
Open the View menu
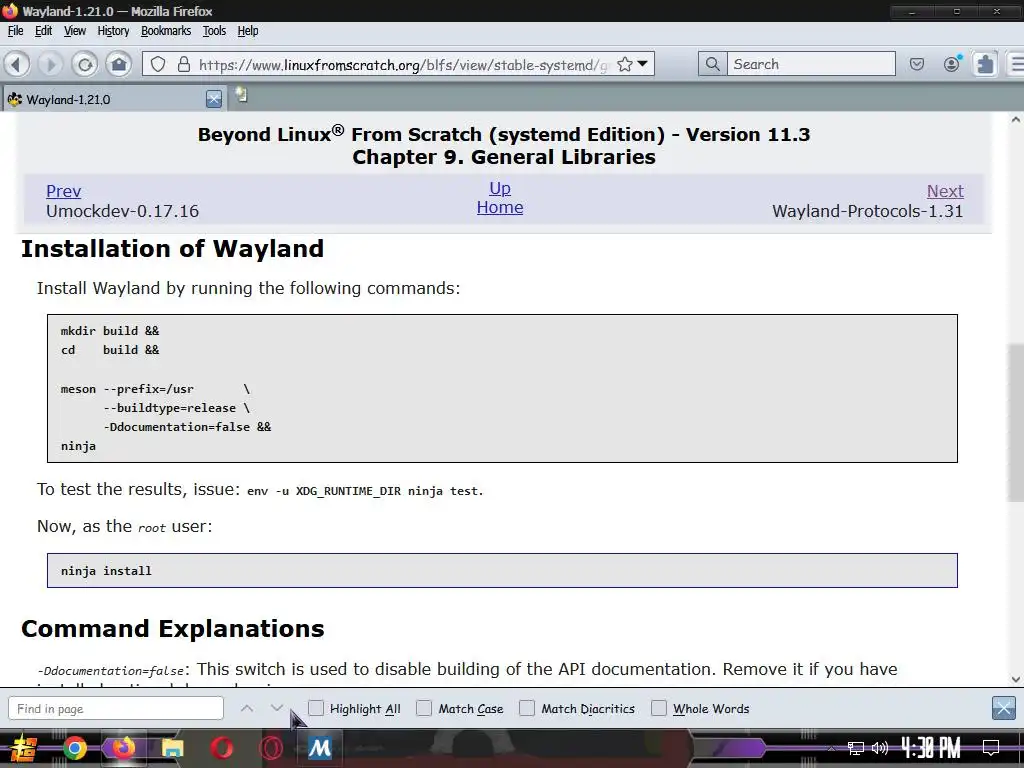(x=74, y=31)
